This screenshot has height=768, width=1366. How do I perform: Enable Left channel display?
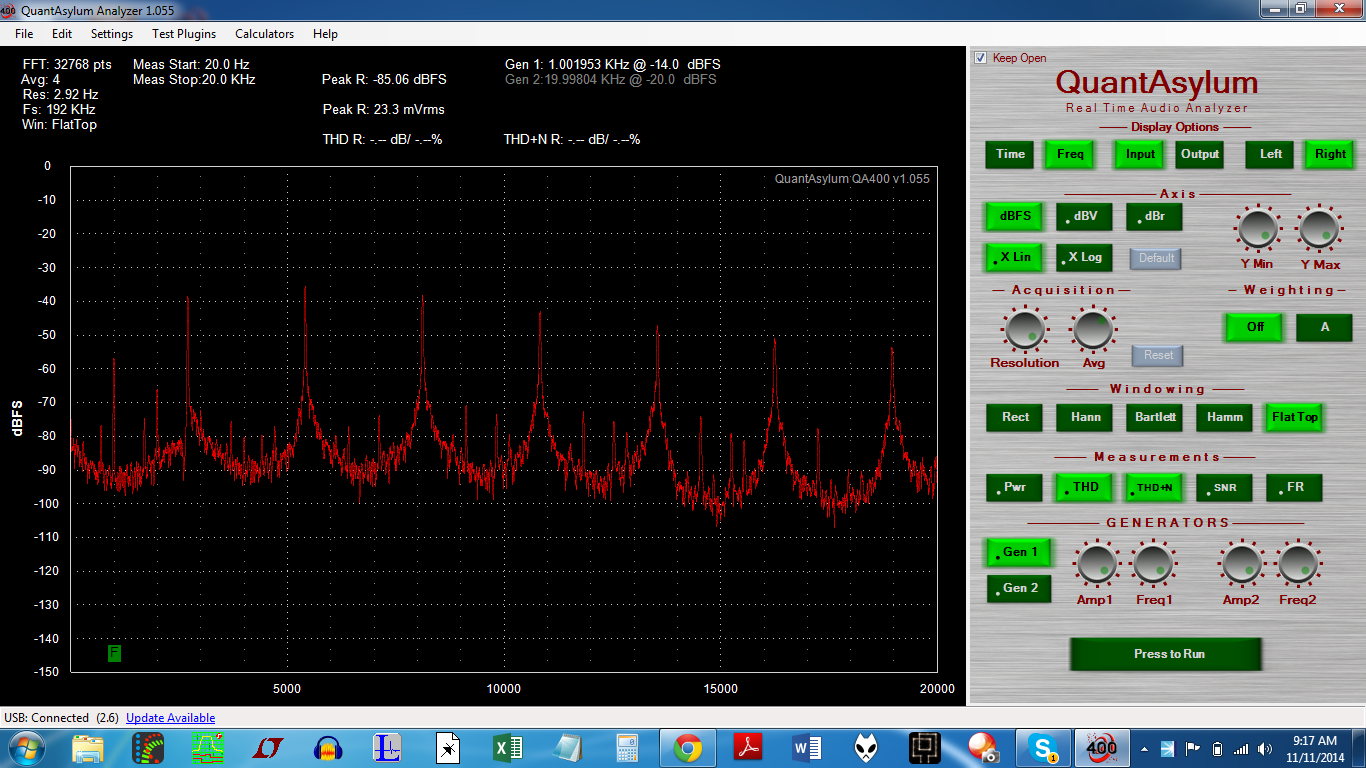(1270, 154)
